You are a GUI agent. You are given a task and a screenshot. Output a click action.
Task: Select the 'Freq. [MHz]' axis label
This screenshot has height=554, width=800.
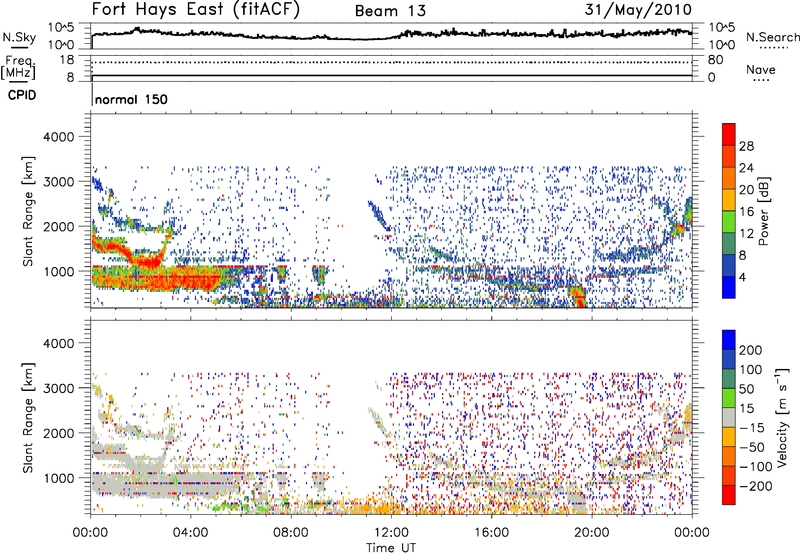[18, 67]
